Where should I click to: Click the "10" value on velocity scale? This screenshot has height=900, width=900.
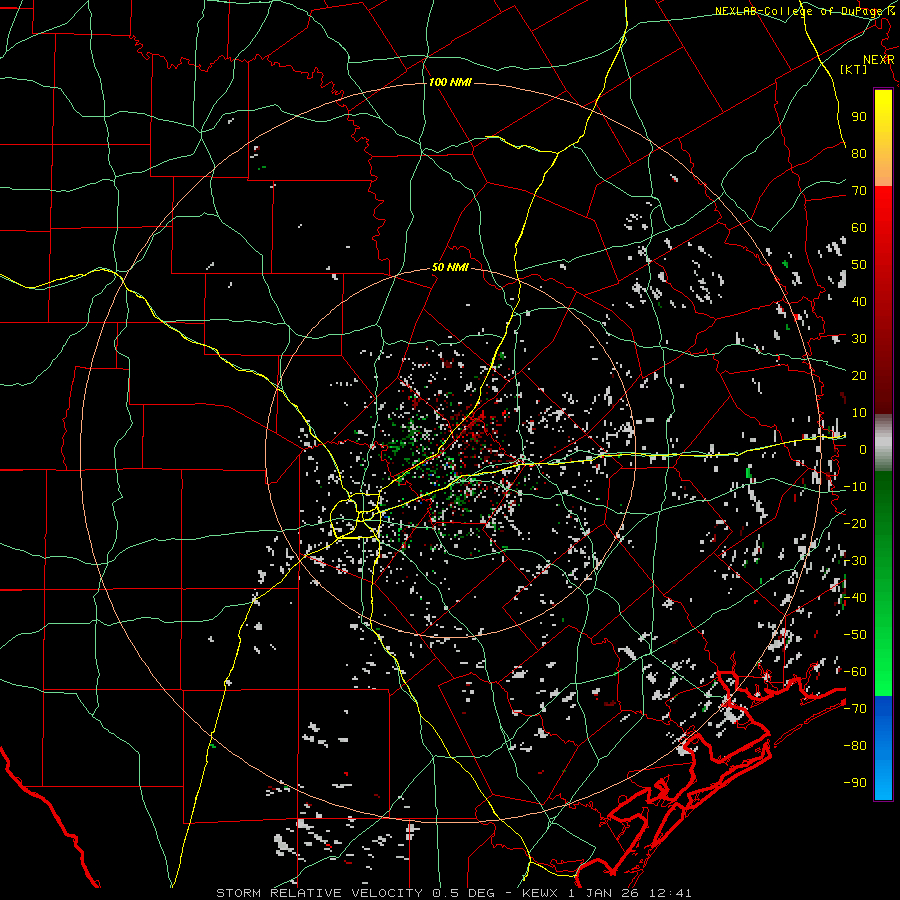[859, 413]
